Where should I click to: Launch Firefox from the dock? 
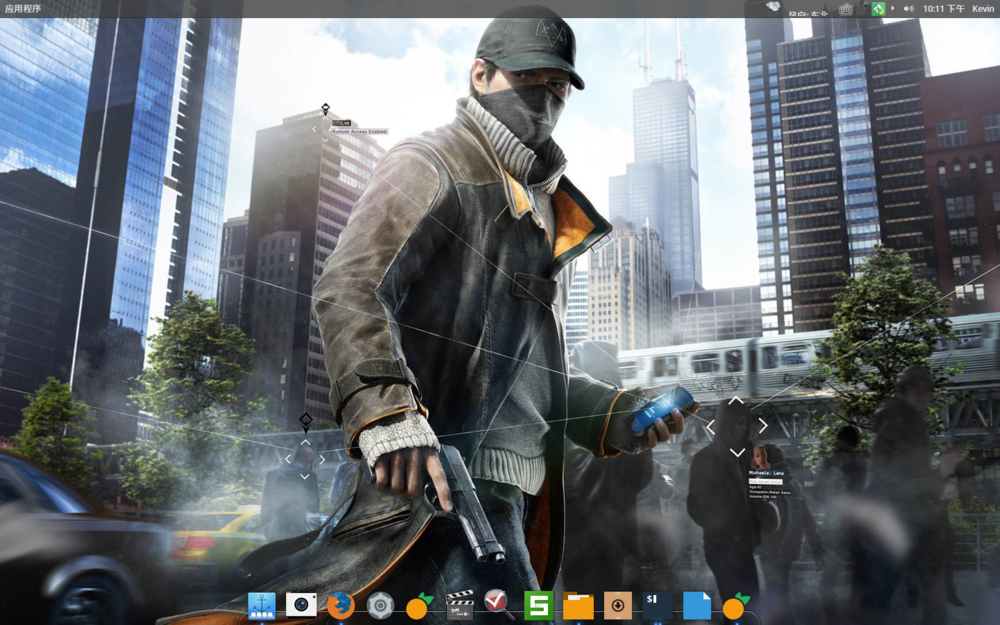click(341, 605)
